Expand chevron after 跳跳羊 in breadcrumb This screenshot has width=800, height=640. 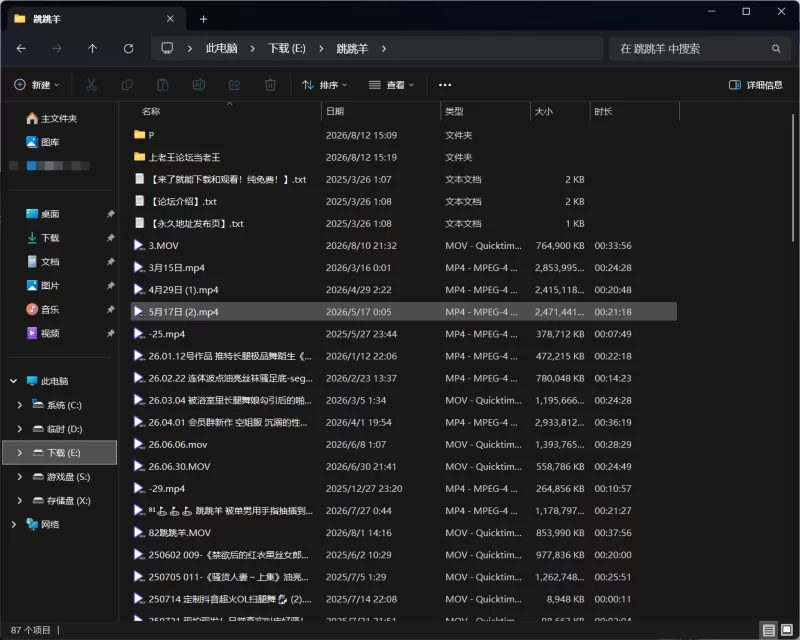(x=384, y=48)
